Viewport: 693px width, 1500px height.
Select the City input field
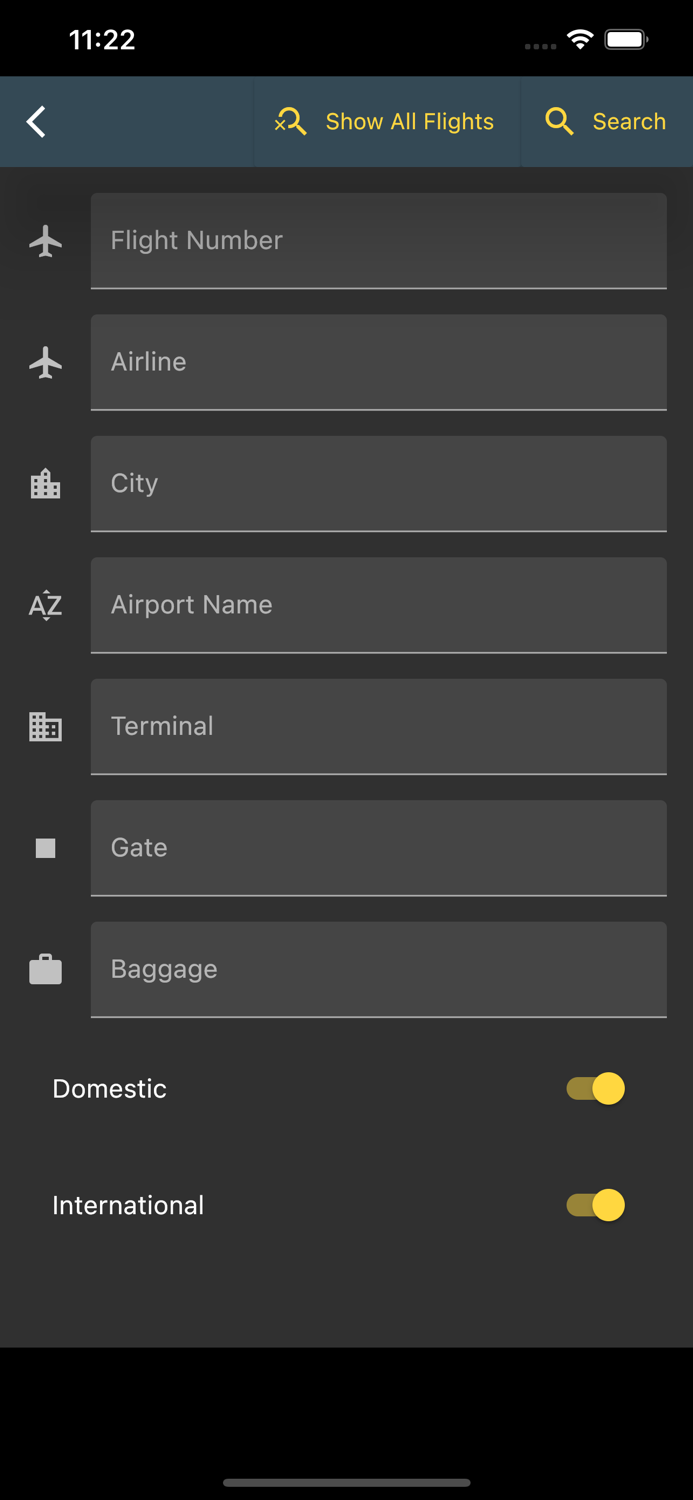[x=378, y=484]
